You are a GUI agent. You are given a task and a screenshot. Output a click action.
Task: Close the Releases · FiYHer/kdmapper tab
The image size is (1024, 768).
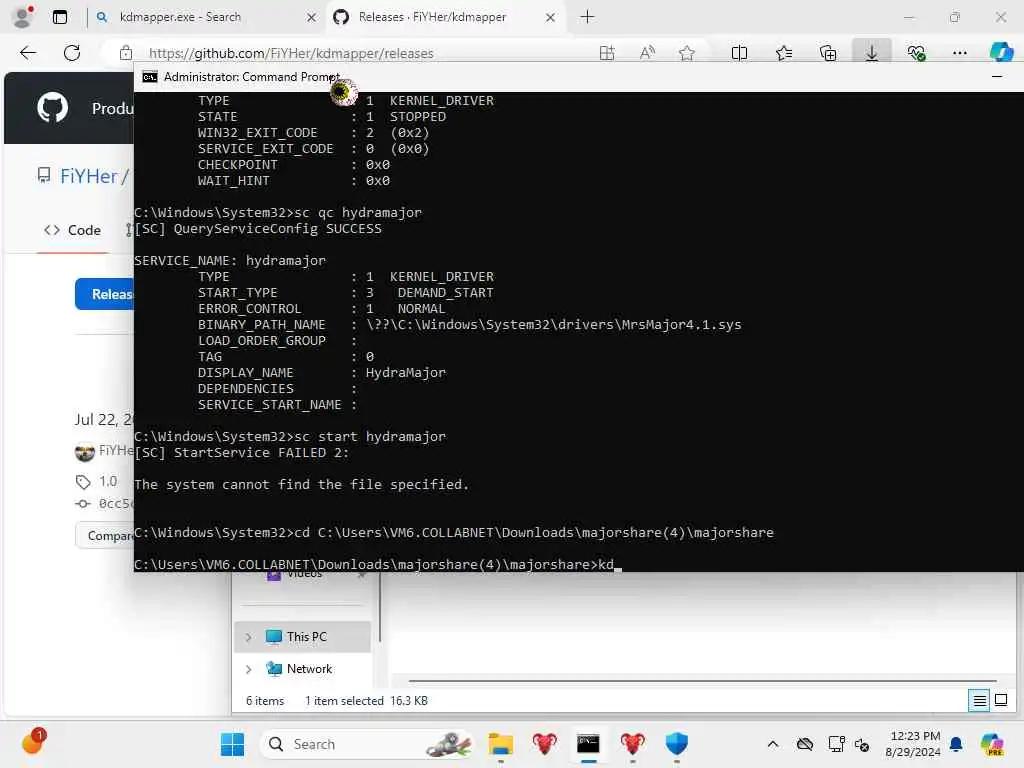(551, 18)
